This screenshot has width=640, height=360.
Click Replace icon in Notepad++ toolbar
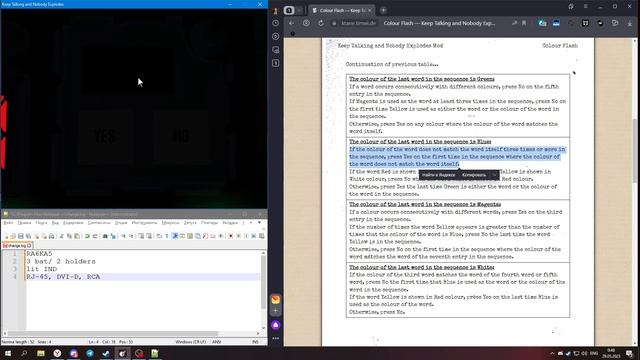pos(113,236)
